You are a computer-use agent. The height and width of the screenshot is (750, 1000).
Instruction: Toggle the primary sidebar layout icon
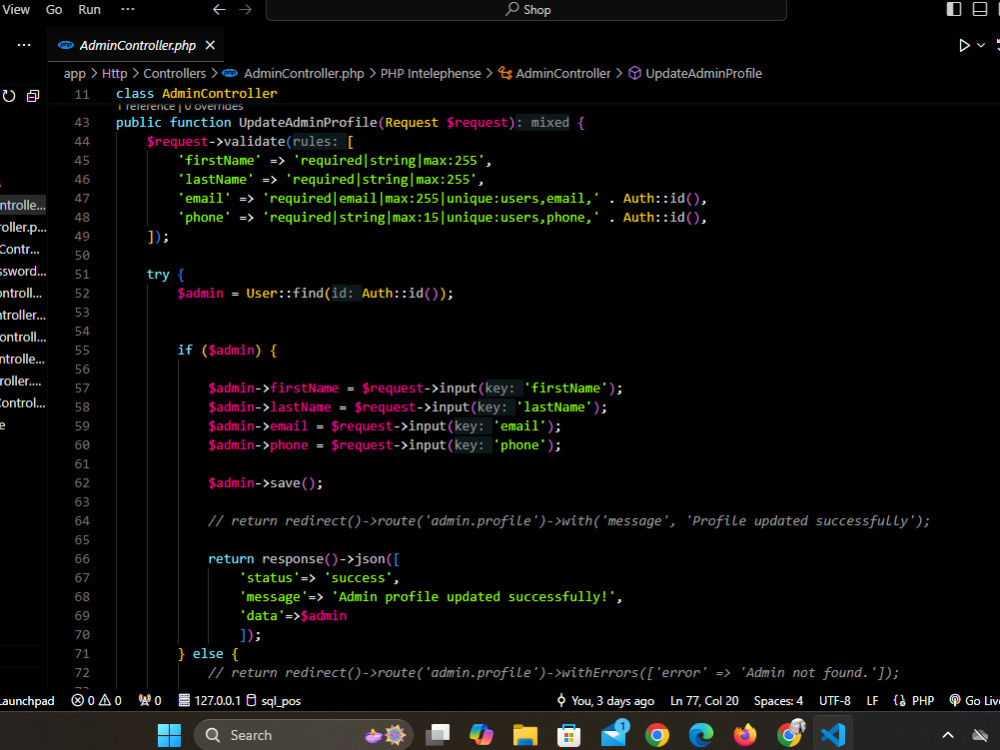click(953, 9)
